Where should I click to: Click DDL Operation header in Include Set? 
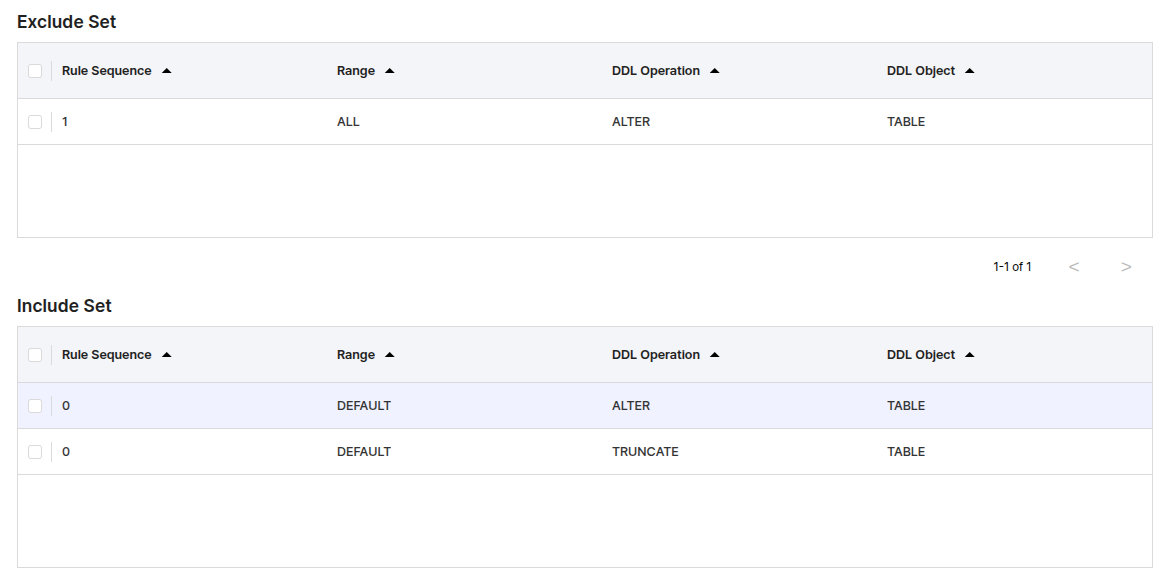point(656,355)
